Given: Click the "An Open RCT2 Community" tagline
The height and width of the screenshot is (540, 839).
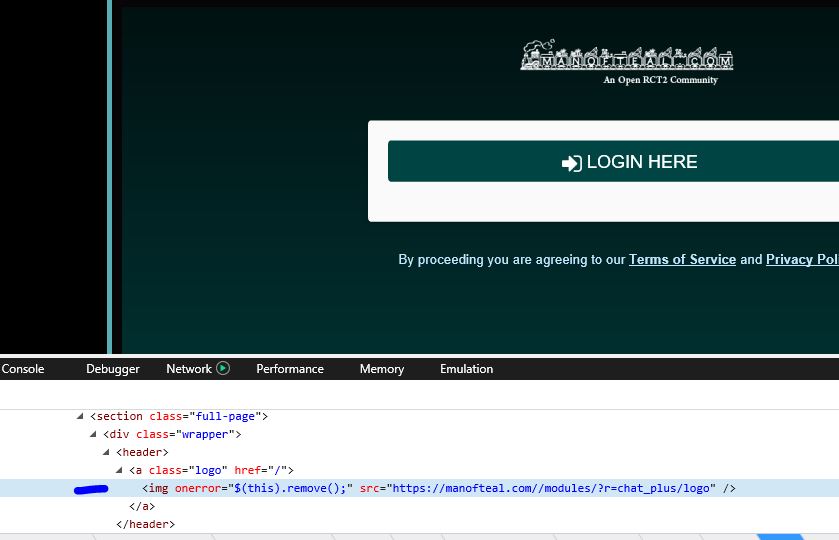Looking at the screenshot, I should tap(660, 80).
